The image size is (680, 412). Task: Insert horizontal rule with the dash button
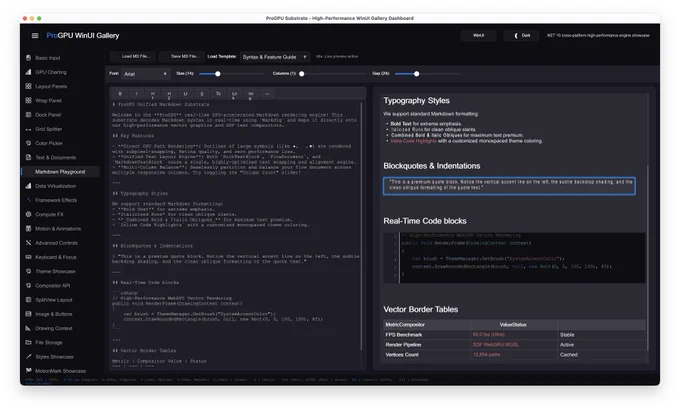click(267, 94)
